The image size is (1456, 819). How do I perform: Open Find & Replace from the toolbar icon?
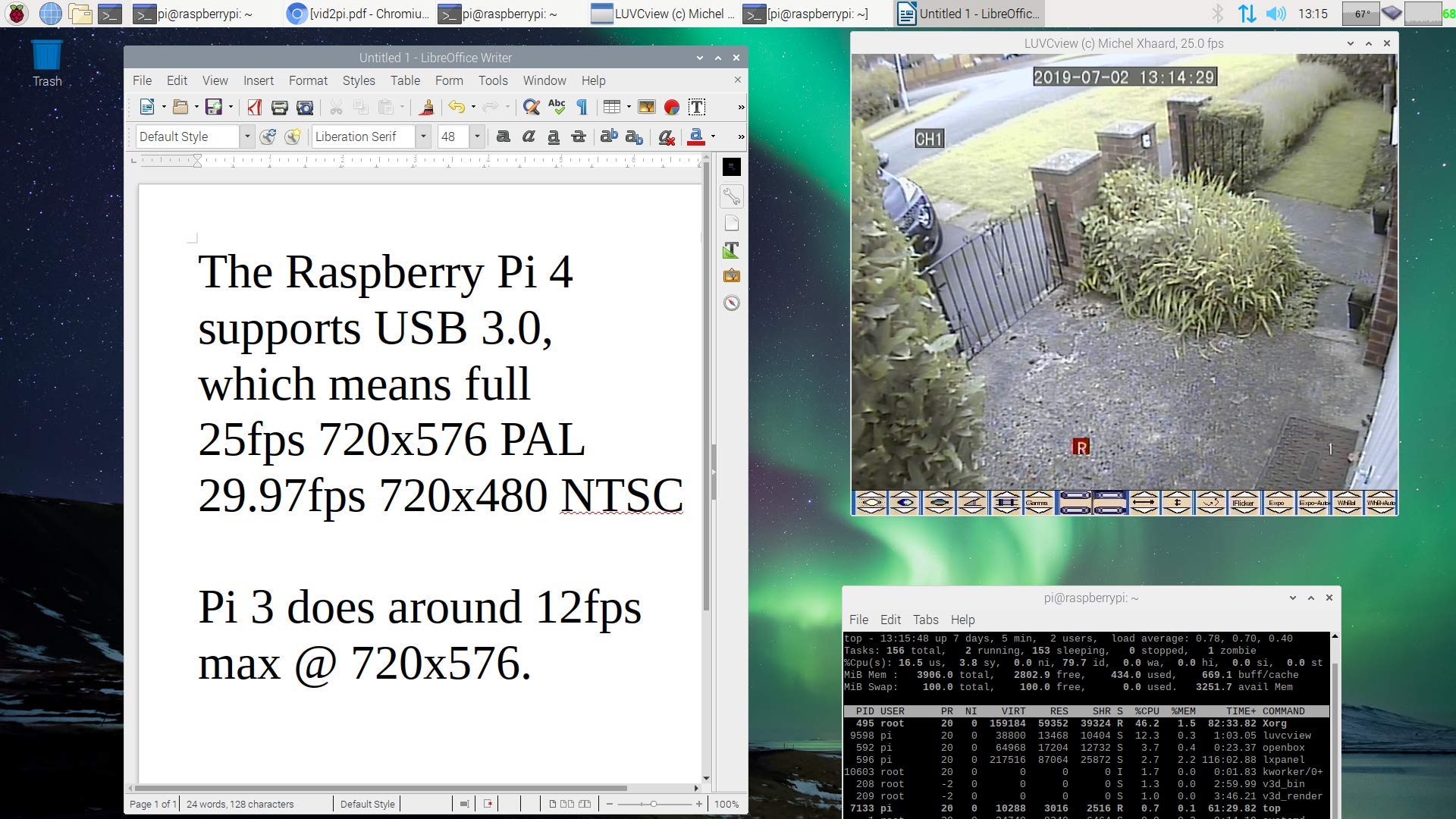click(x=531, y=108)
